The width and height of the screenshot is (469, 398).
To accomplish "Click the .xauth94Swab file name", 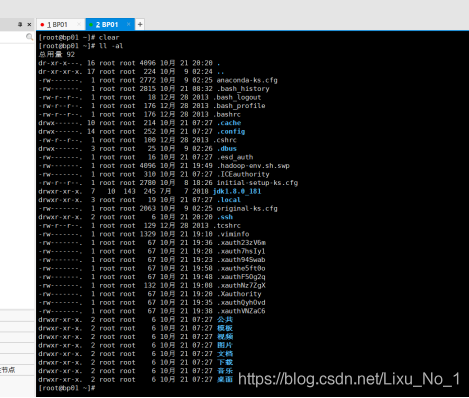I will 241,260.
